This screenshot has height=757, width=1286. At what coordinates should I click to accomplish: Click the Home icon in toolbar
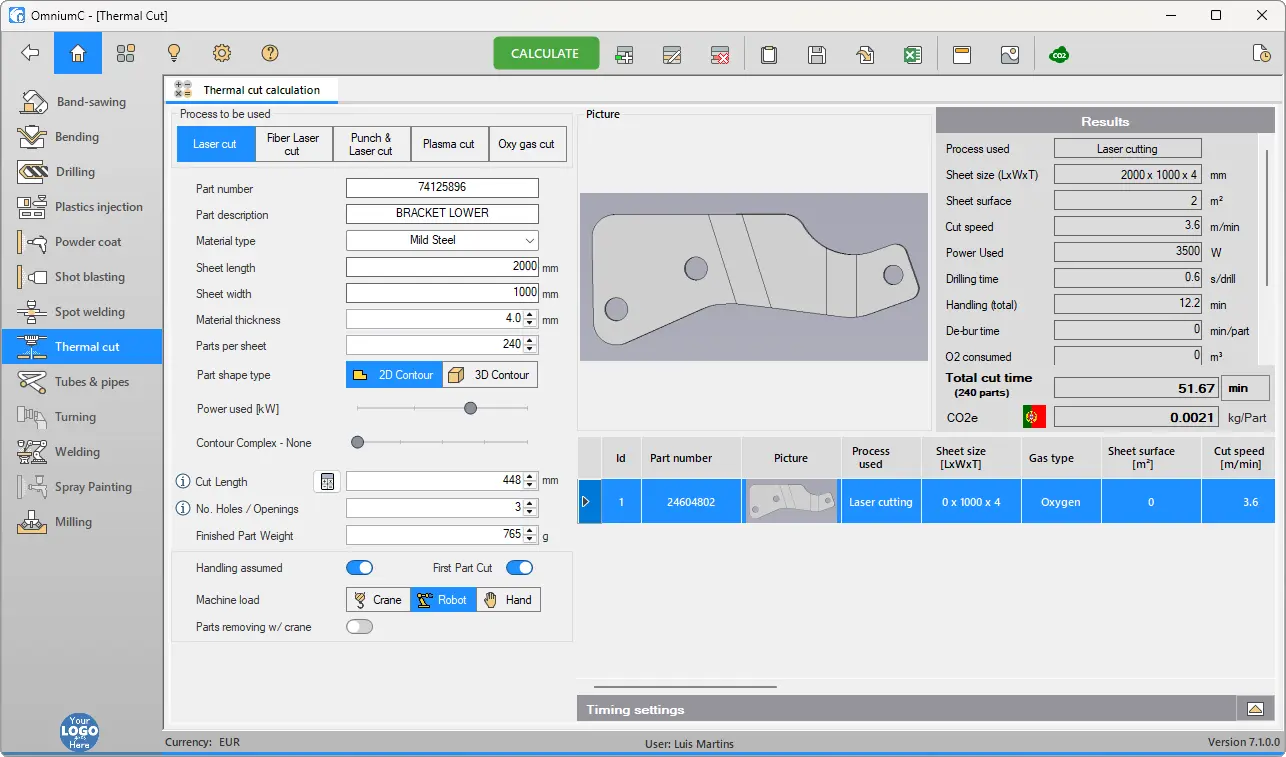coord(78,53)
